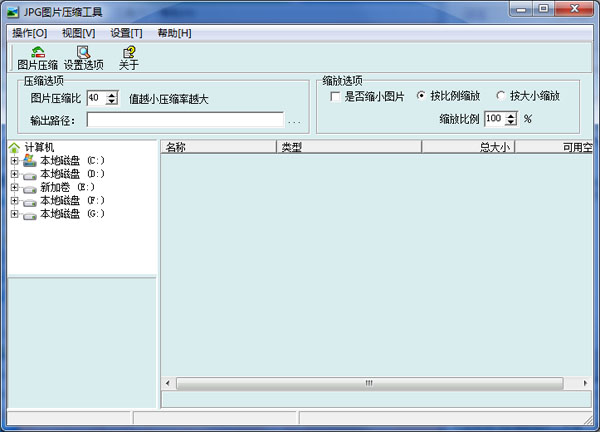This screenshot has width=600, height=432.
Task: Sort by the 类型 column header
Action: (349, 147)
